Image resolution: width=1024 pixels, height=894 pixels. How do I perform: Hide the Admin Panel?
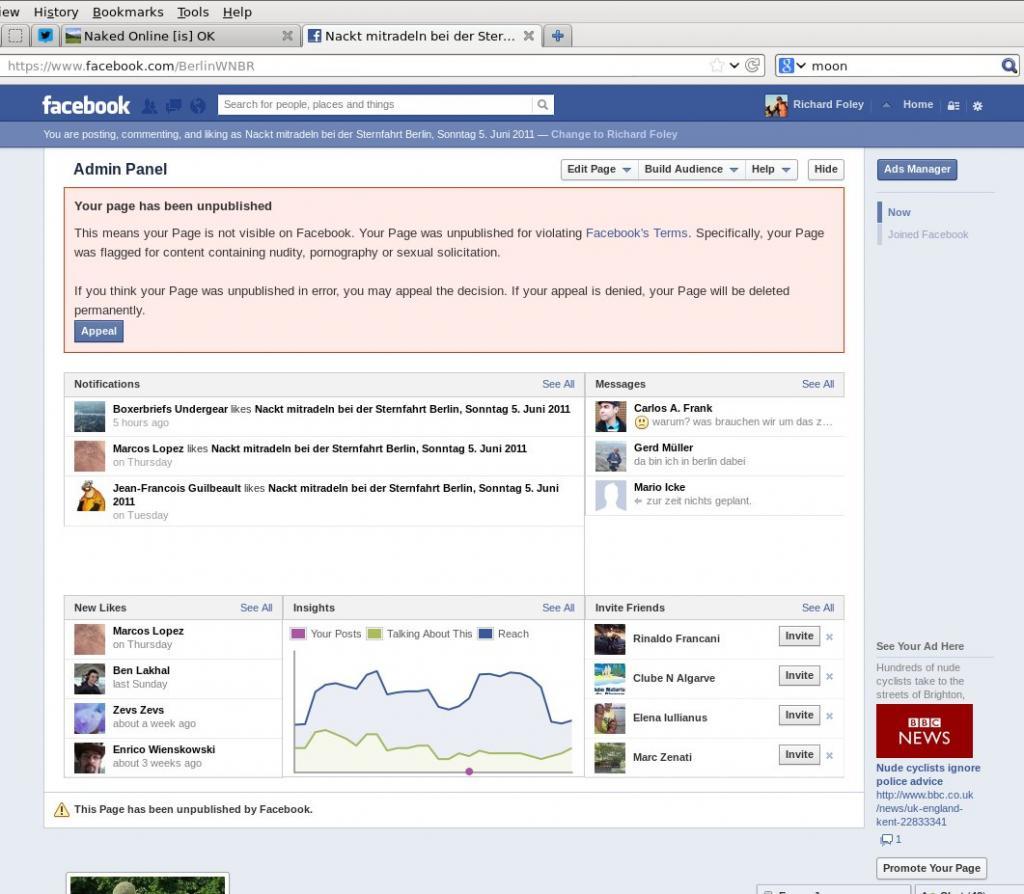(825, 169)
